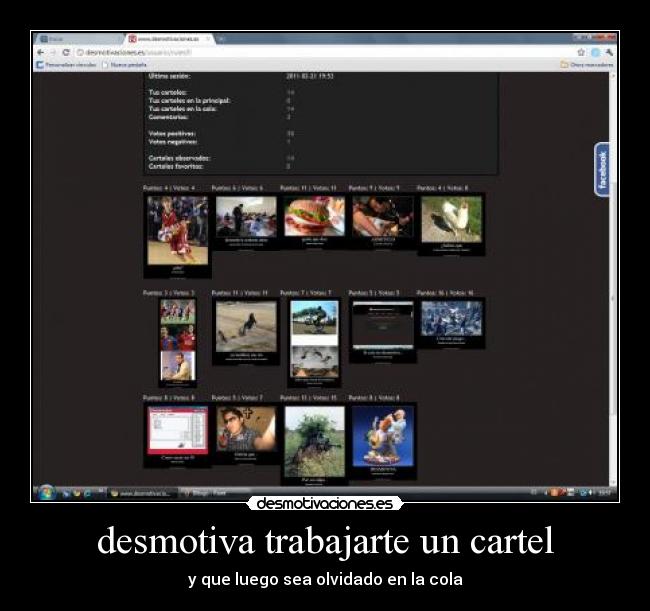
Task: Click the desmotivaciones taskbar window button
Action: (140, 493)
